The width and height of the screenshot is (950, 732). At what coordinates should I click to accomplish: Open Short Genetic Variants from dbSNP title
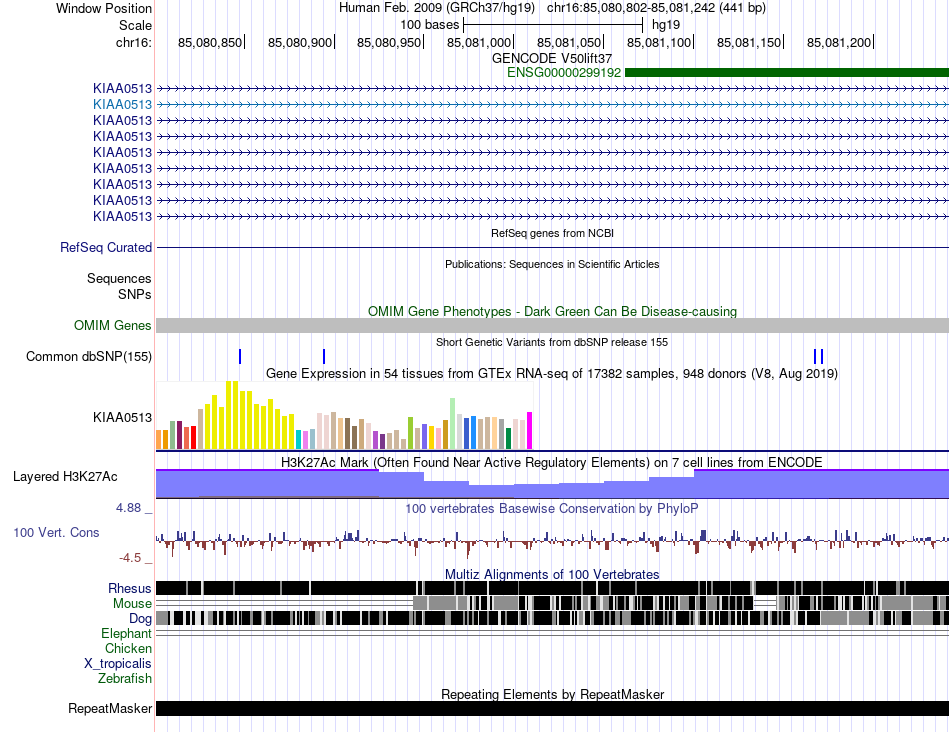(x=552, y=342)
